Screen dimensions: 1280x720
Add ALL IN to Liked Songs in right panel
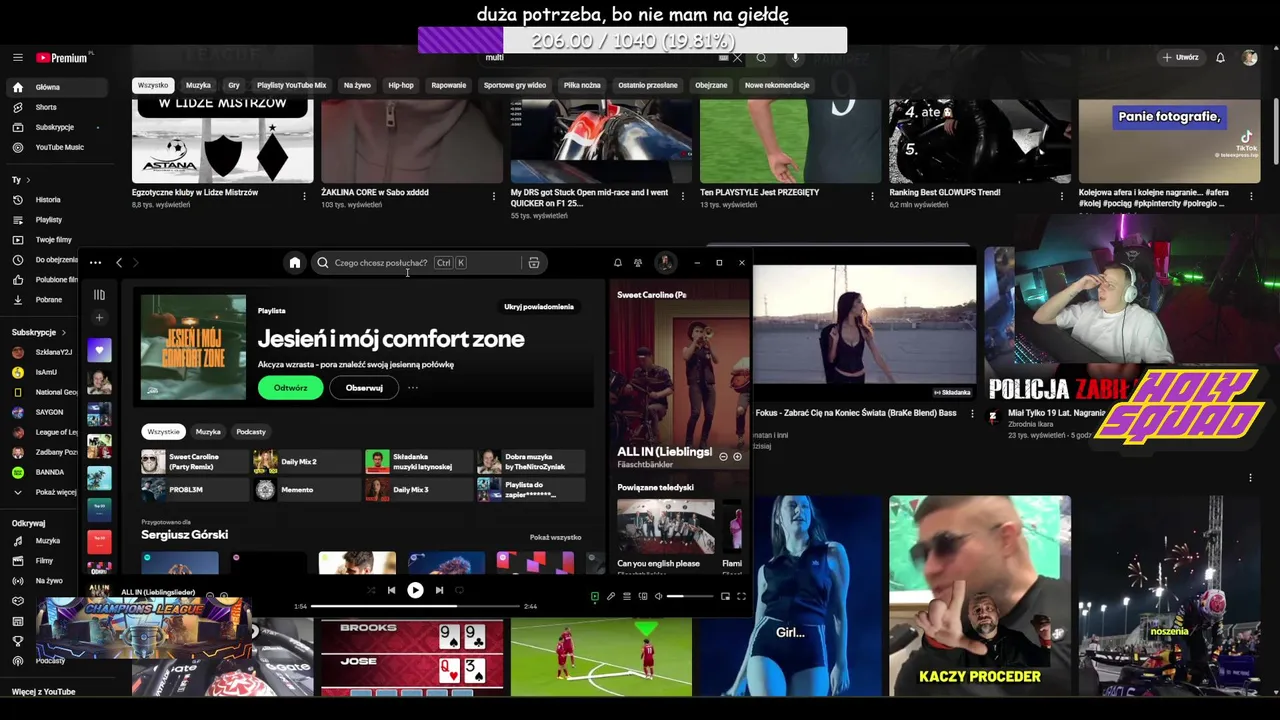tap(737, 456)
